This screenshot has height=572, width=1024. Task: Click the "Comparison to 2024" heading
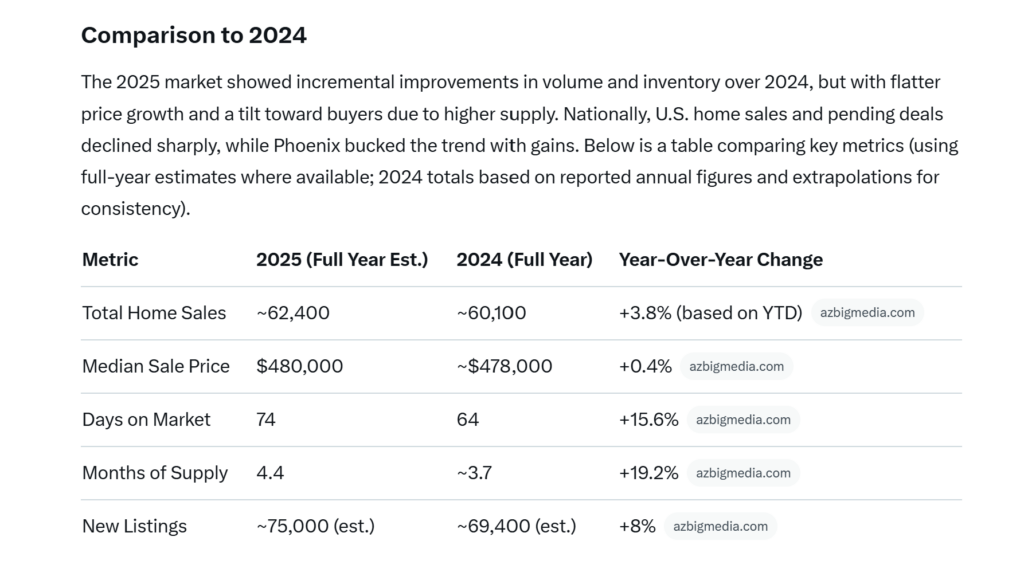click(x=194, y=36)
